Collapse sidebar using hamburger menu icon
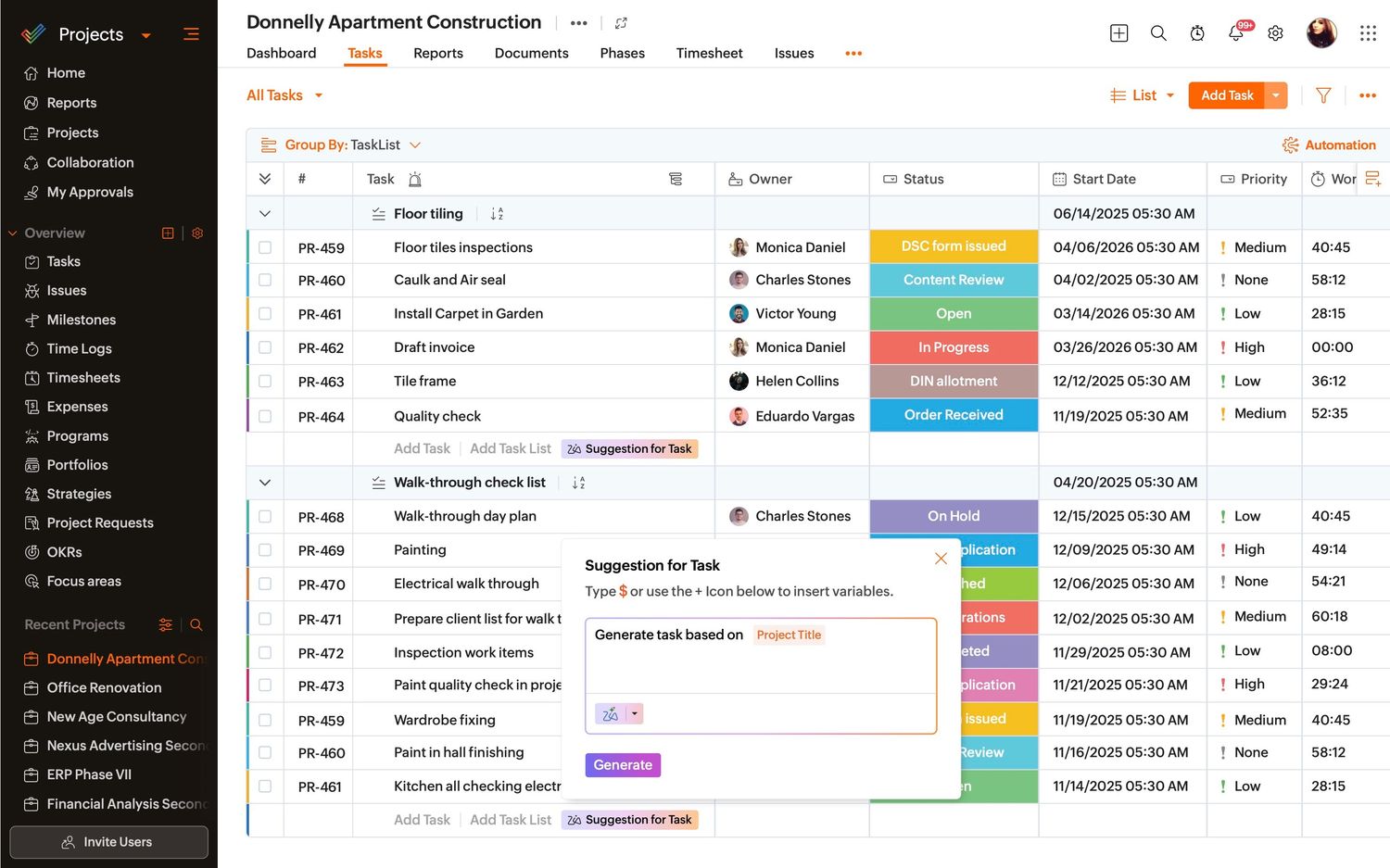The height and width of the screenshot is (868, 1390). tap(191, 34)
